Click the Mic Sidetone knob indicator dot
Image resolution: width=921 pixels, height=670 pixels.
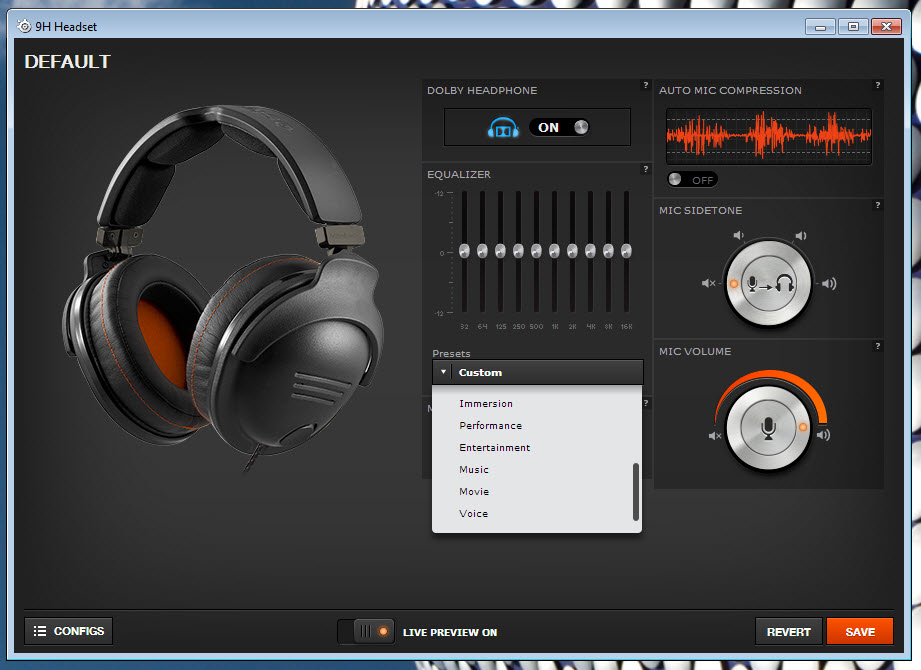[734, 284]
